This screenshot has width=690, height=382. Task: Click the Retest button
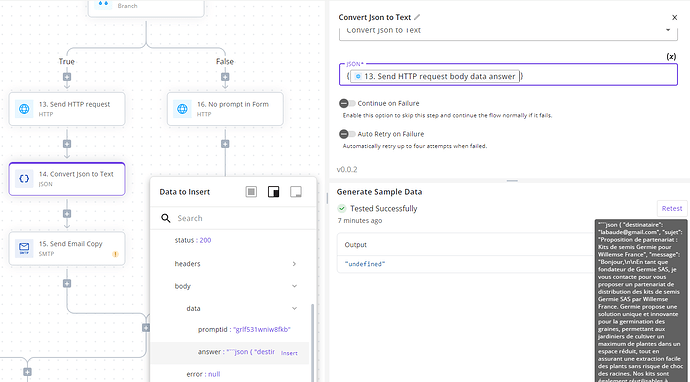[672, 209]
